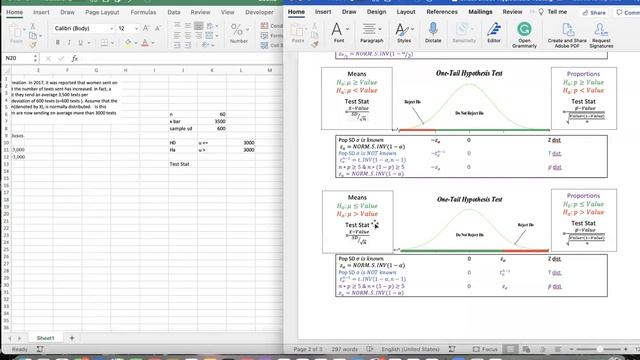Select cell with value 3500 in Excel
The height and width of the screenshot is (360, 640).
pyautogui.click(x=212, y=121)
